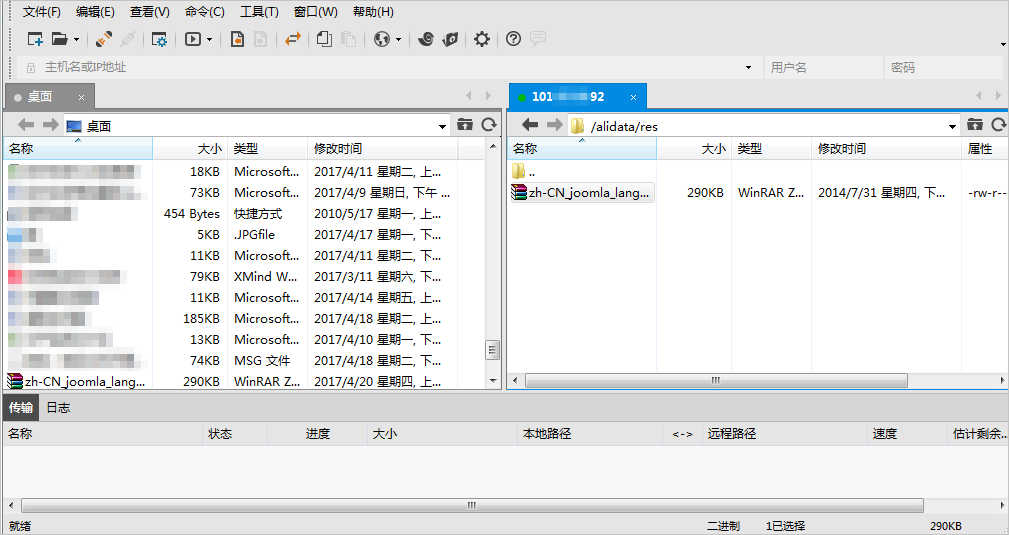The image size is (1009, 535).
Task: Click the grayed Paste icon
Action: [348, 39]
